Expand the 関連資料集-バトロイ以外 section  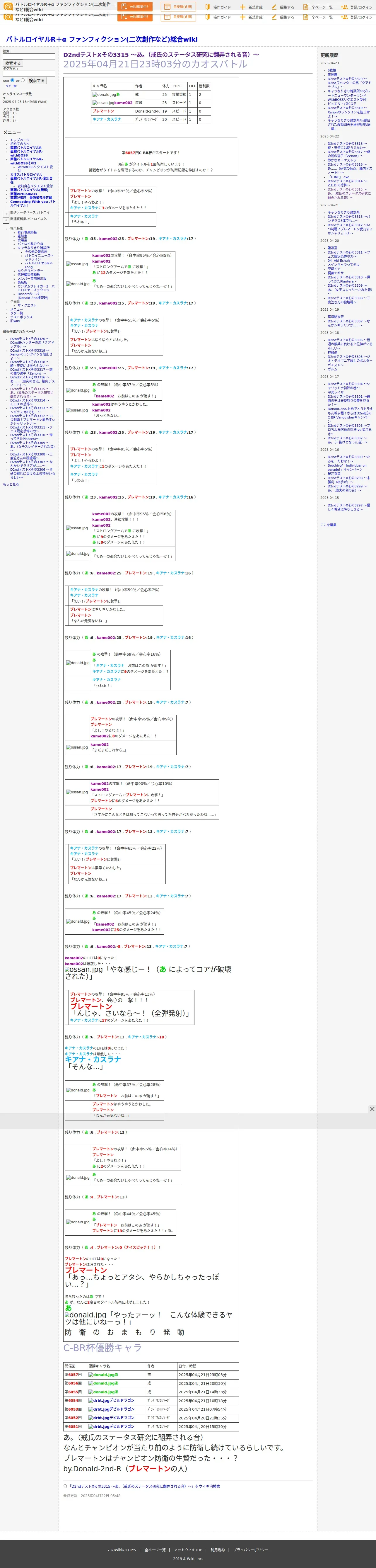coord(6,220)
